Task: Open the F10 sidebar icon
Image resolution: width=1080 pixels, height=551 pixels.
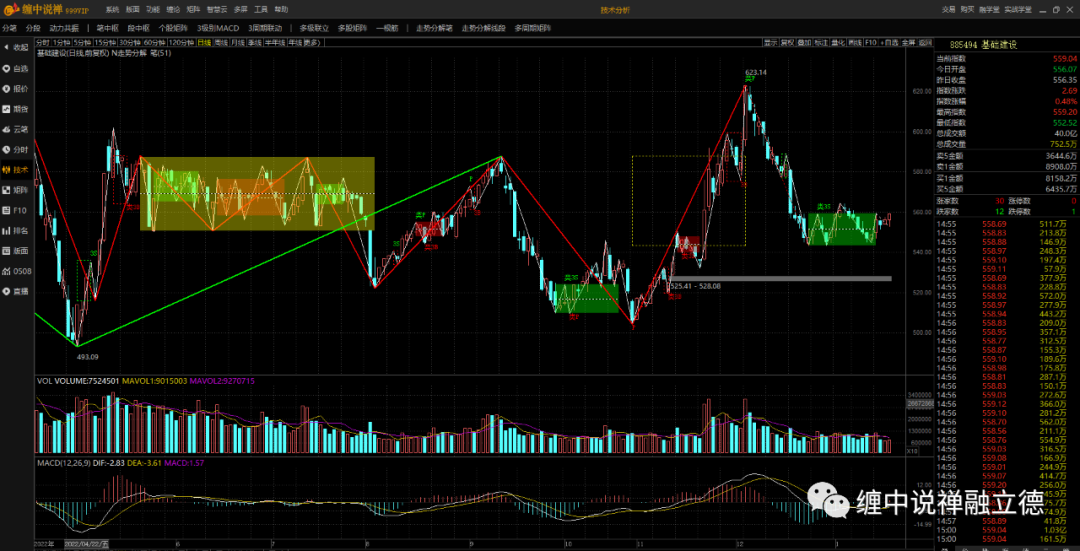Action: [x=16, y=210]
